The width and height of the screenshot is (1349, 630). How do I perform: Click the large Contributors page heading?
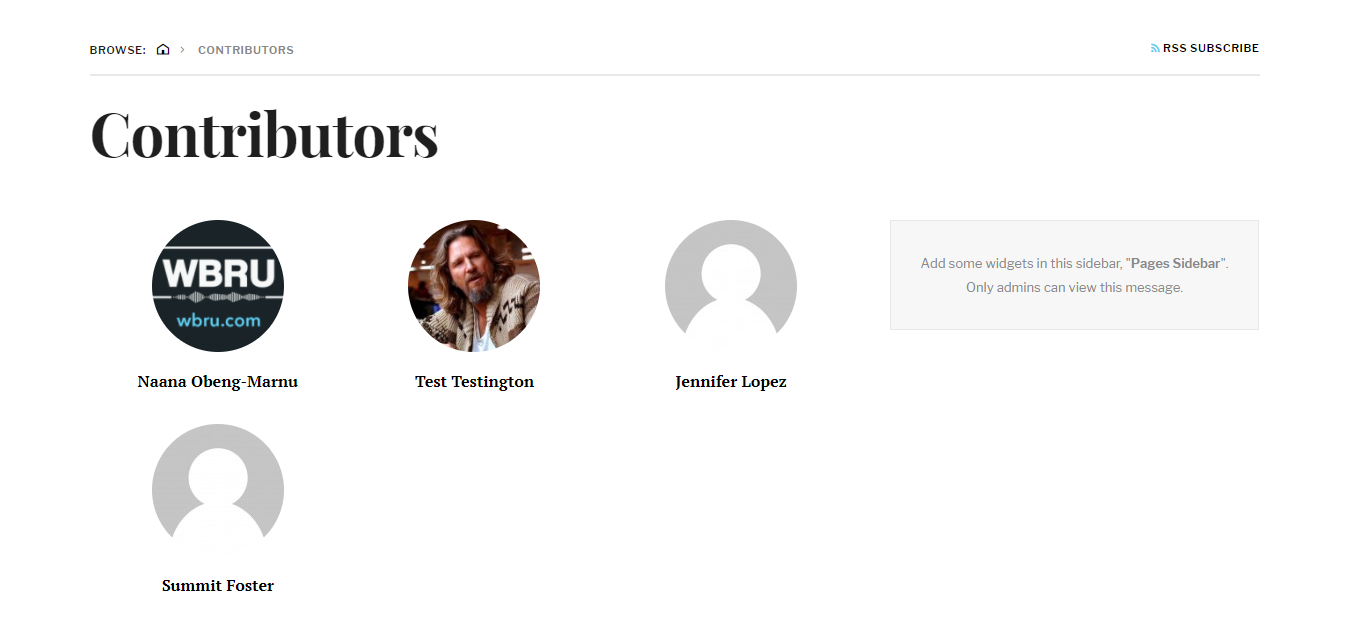(x=264, y=134)
